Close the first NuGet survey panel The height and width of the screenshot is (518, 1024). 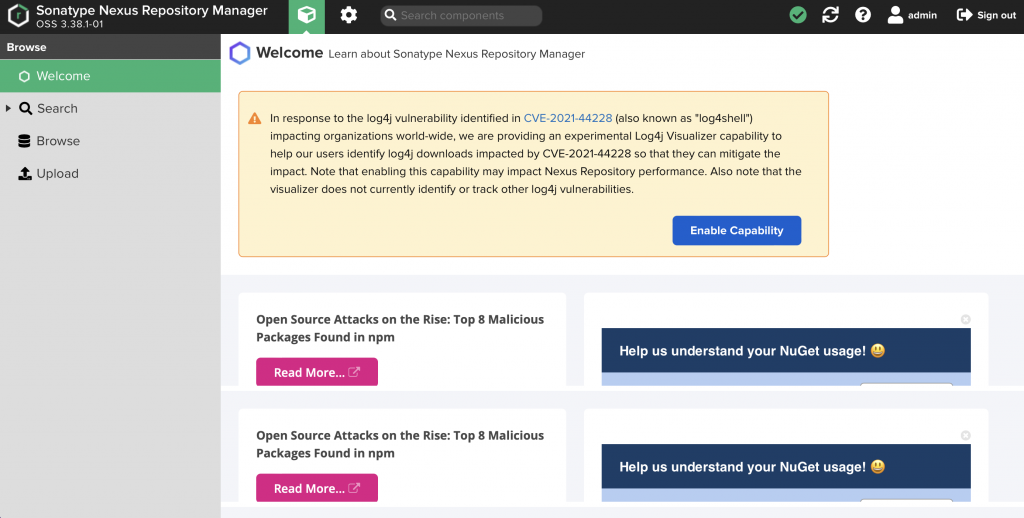(x=965, y=319)
